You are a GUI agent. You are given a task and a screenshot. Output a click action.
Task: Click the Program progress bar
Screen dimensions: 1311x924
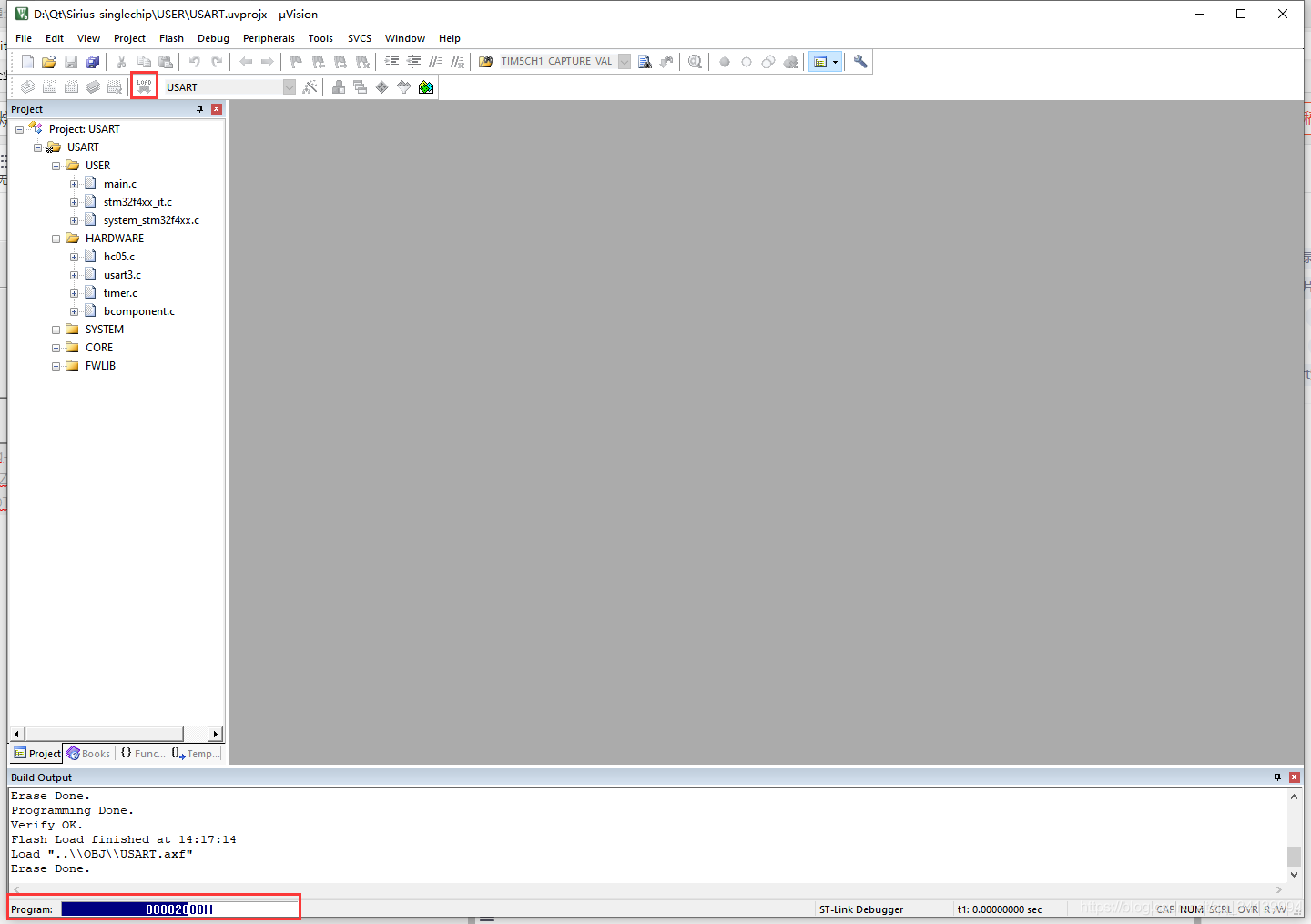[x=179, y=909]
